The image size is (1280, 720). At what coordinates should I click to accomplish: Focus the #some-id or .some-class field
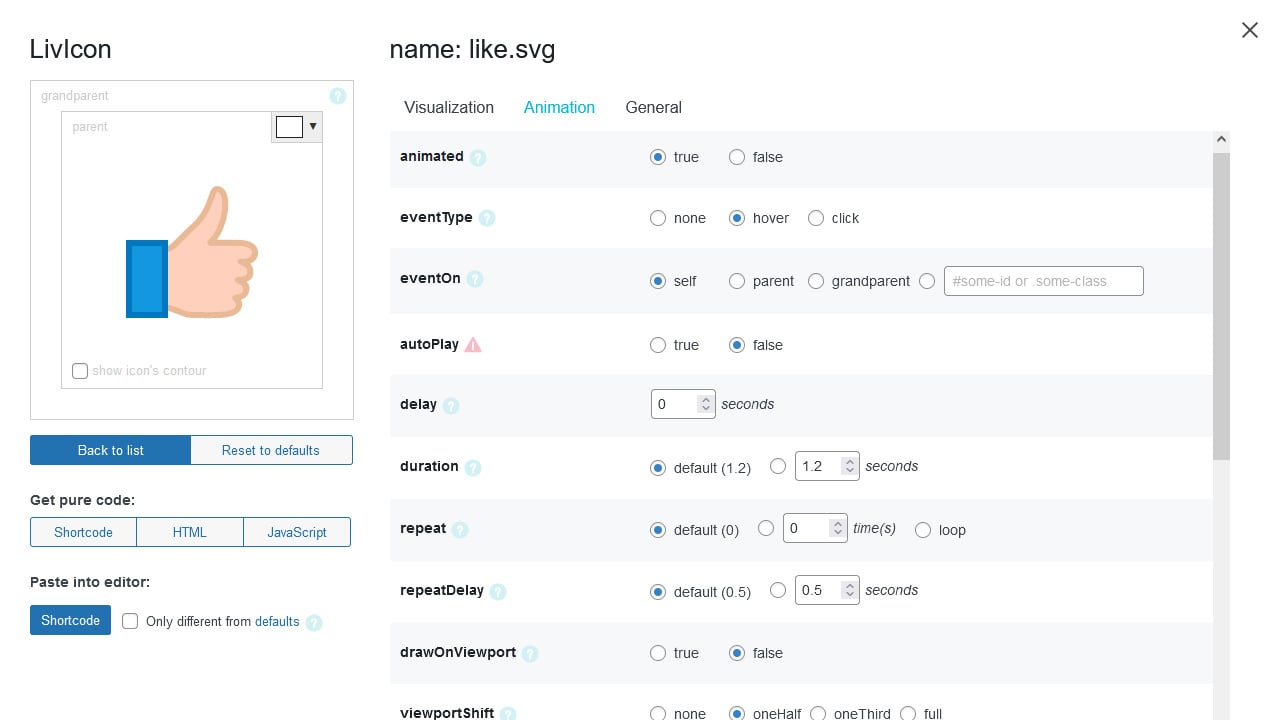click(x=1043, y=281)
